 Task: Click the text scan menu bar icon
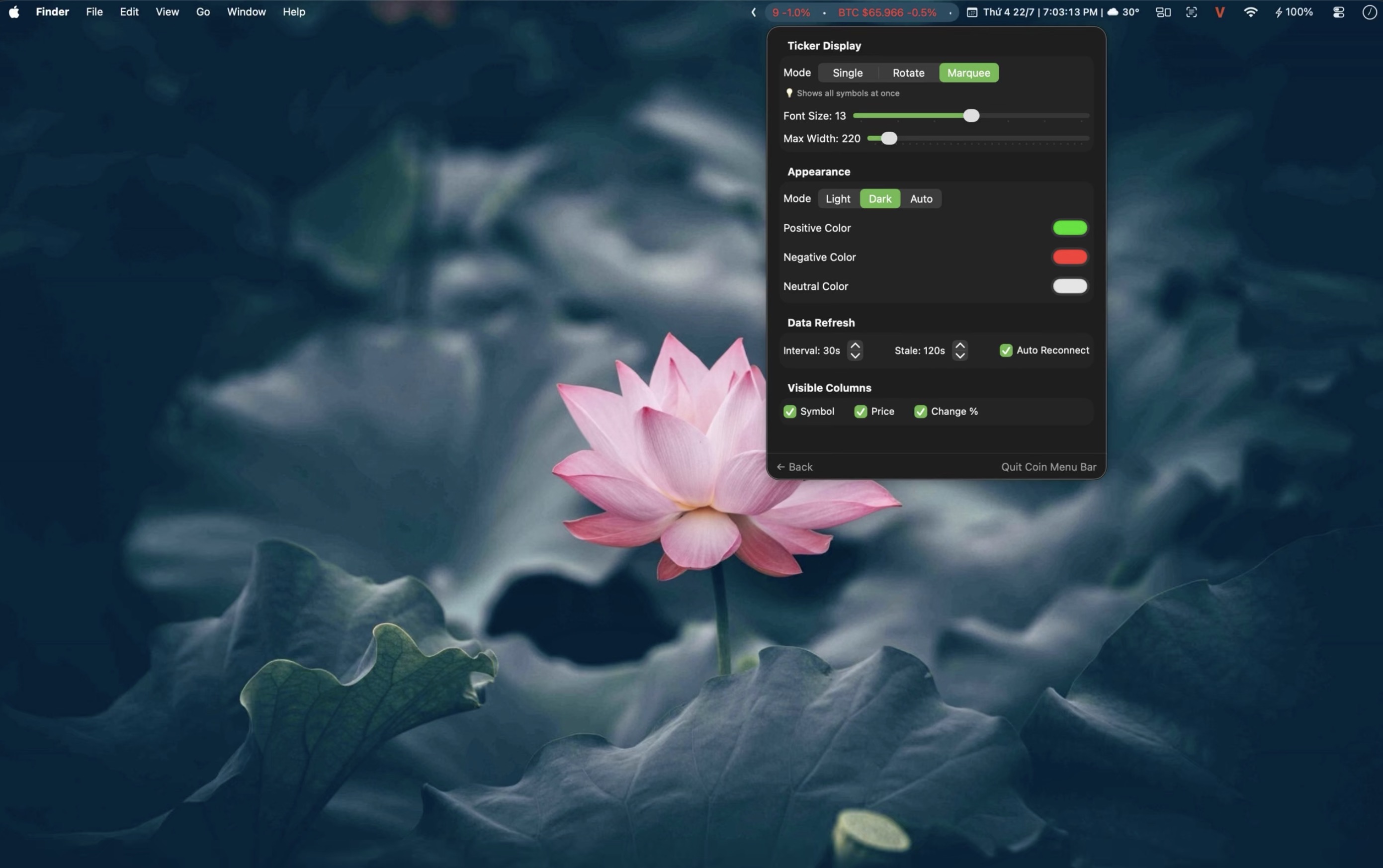[1191, 12]
